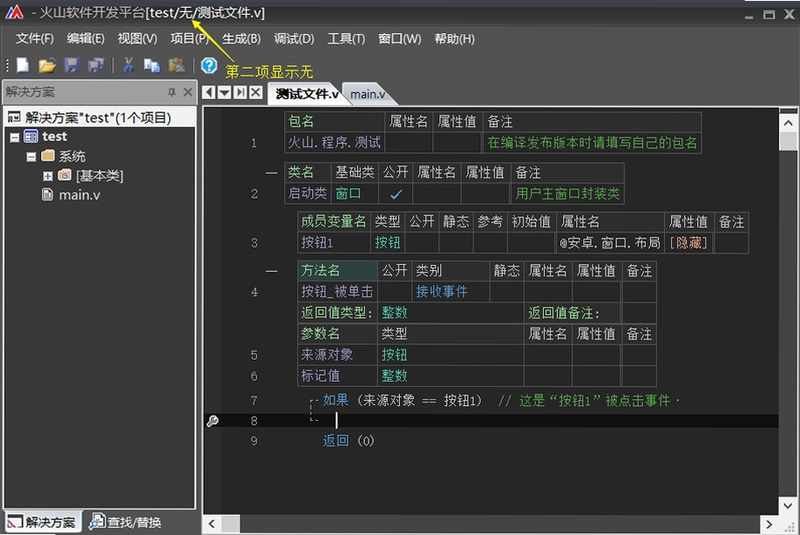The width and height of the screenshot is (800, 535).
Task: Collapse the 系统 folder node
Action: 31,157
